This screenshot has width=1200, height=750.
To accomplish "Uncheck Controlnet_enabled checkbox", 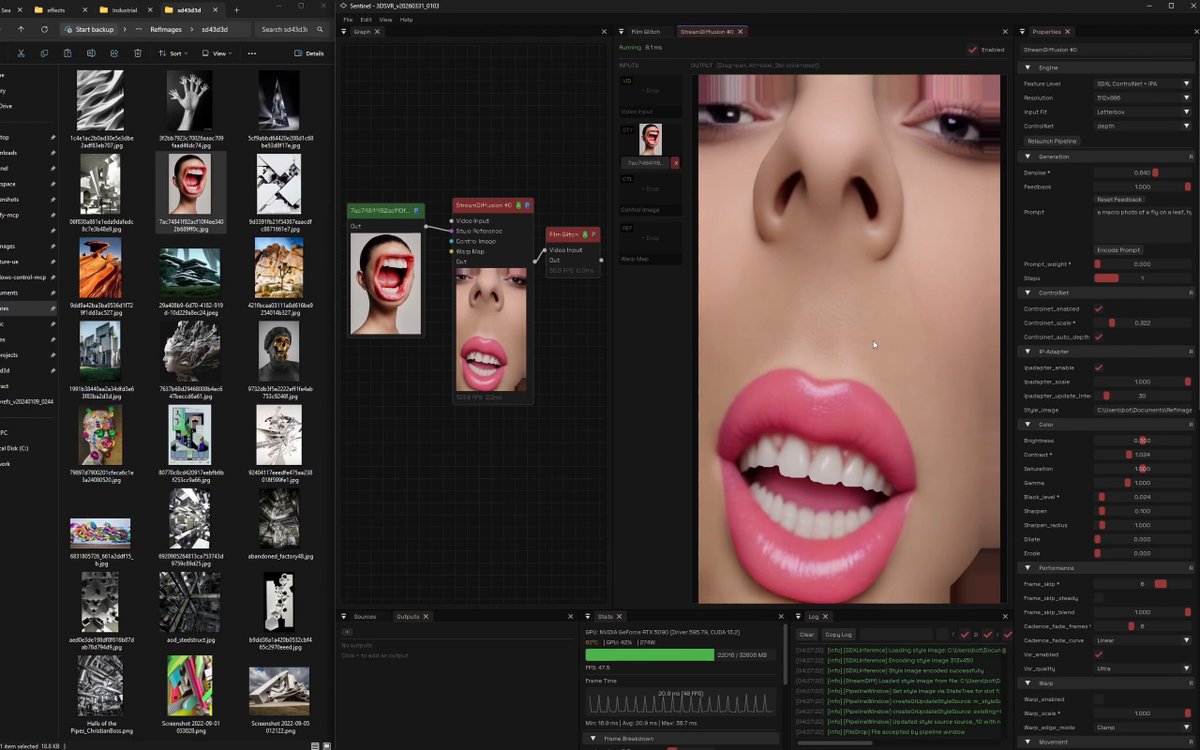I will pos(1098,309).
